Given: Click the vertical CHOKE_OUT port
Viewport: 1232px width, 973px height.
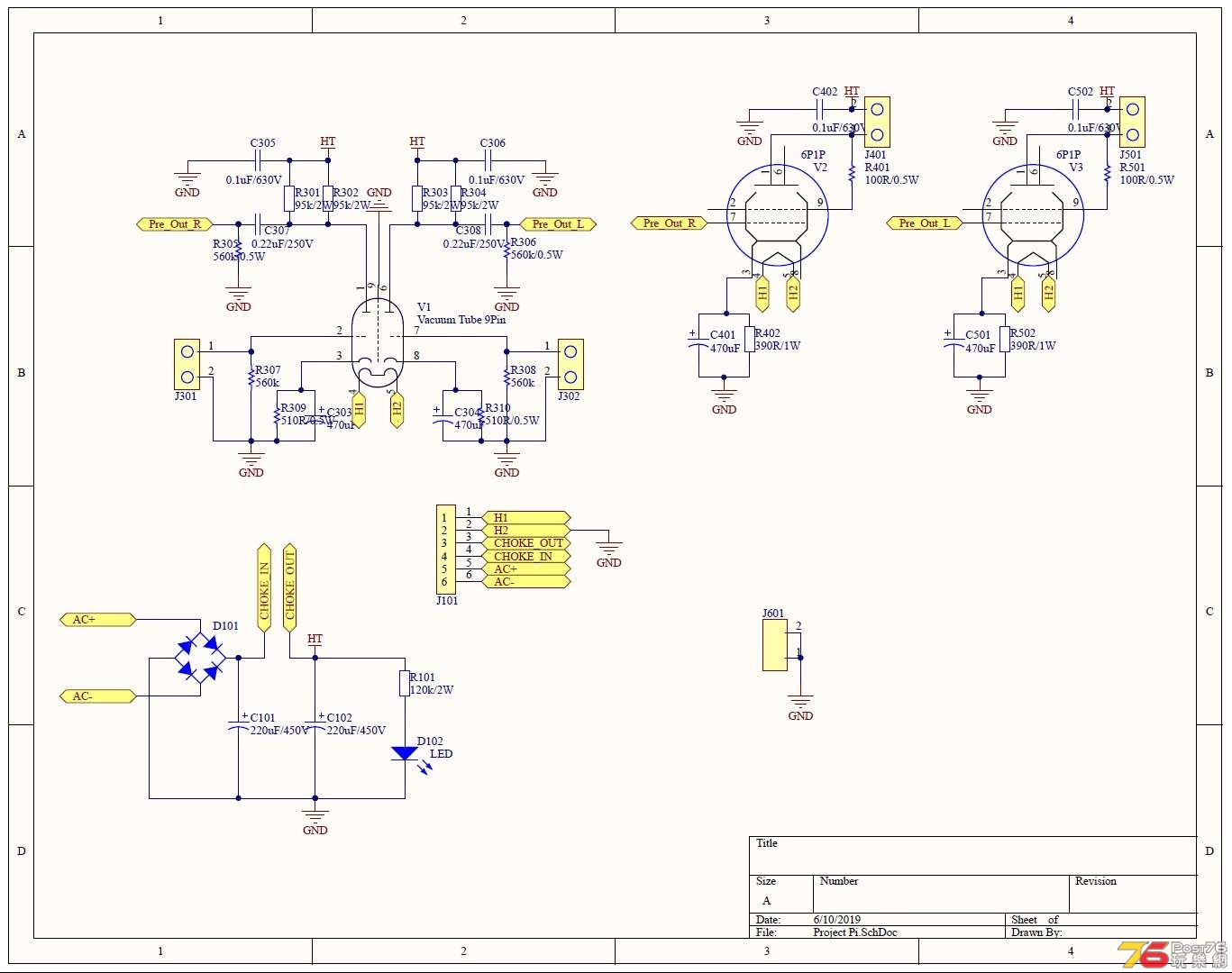Looking at the screenshot, I should (289, 588).
